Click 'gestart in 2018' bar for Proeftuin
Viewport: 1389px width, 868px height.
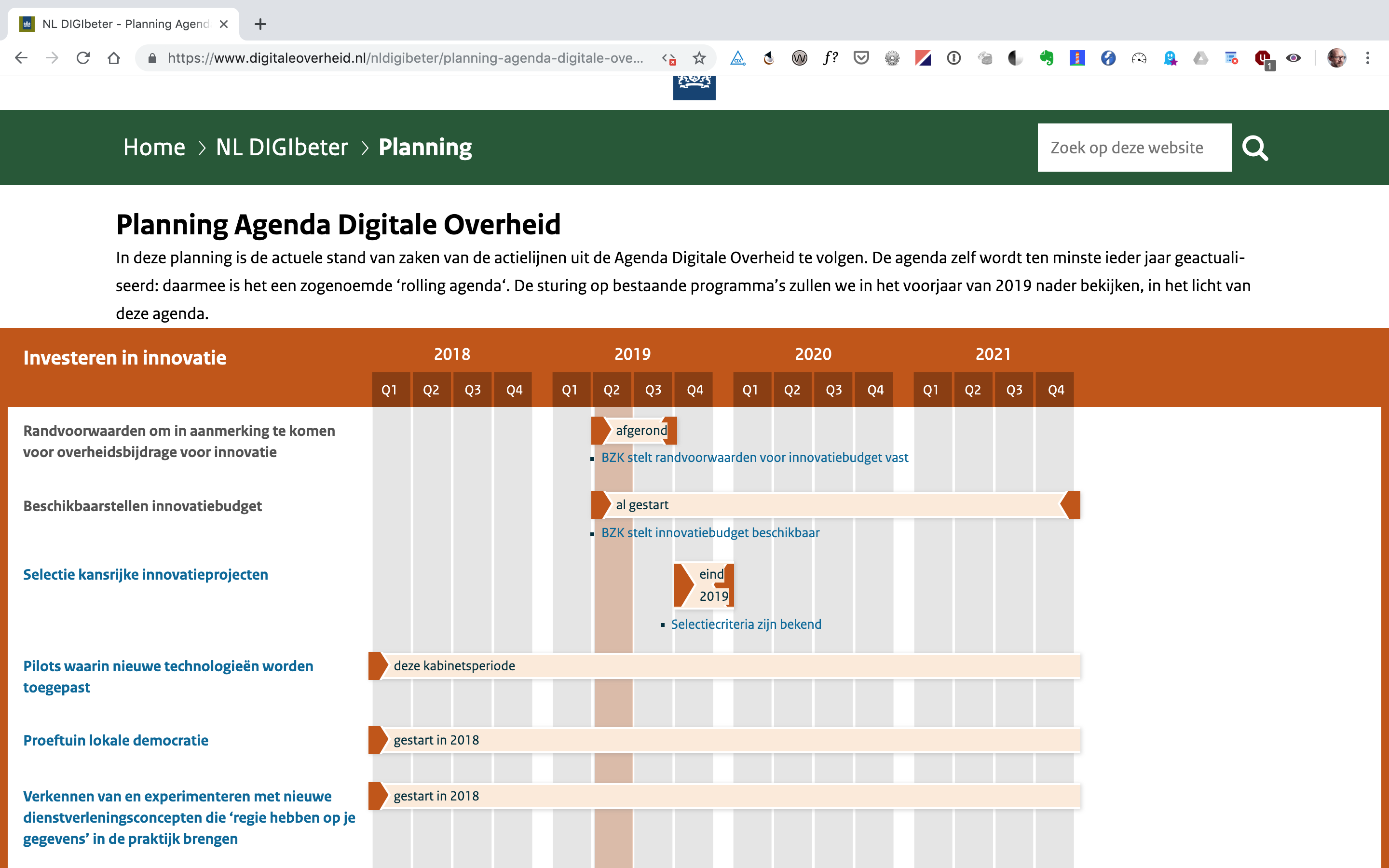click(724, 741)
